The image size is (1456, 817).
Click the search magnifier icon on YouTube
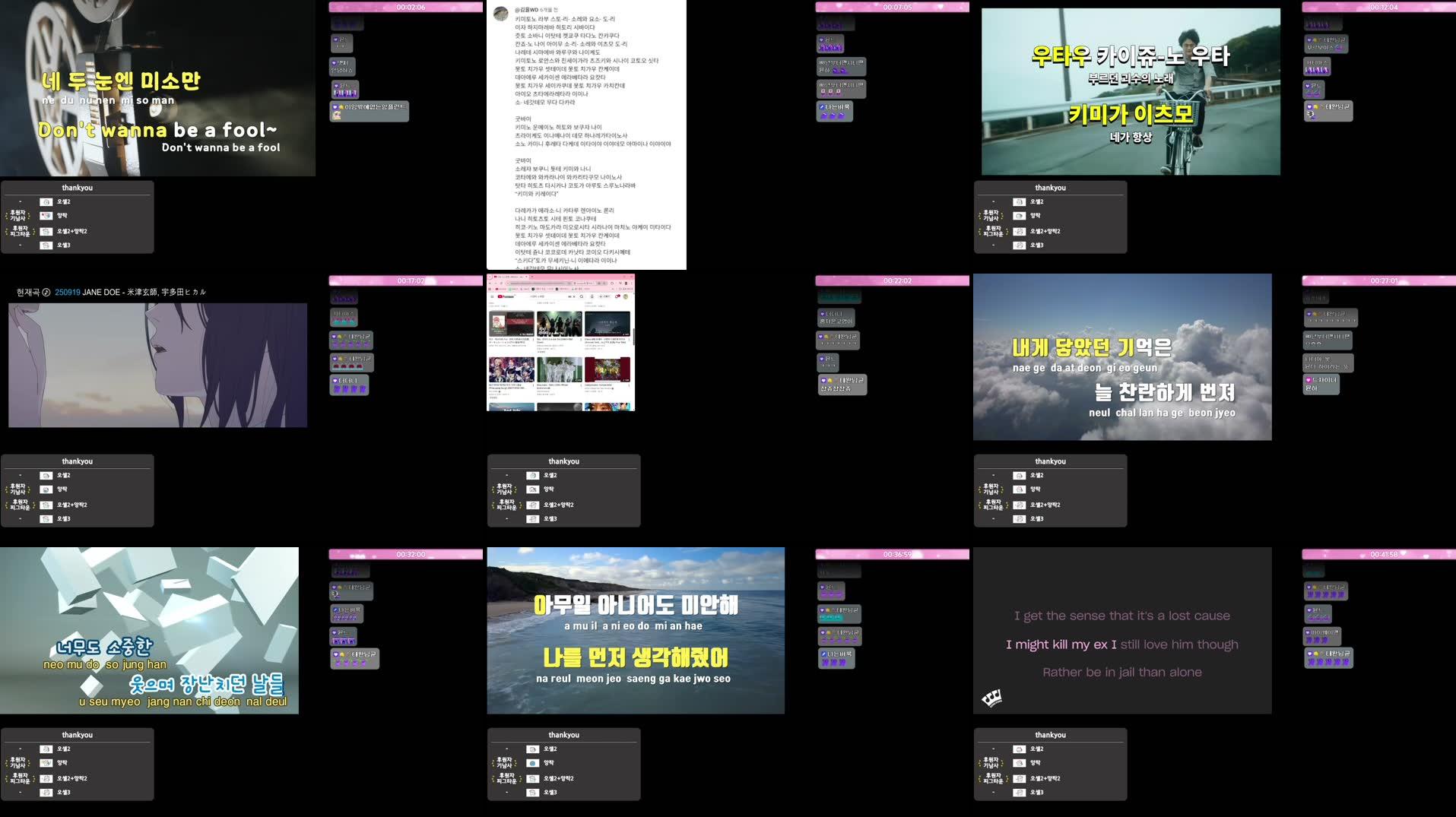582,296
